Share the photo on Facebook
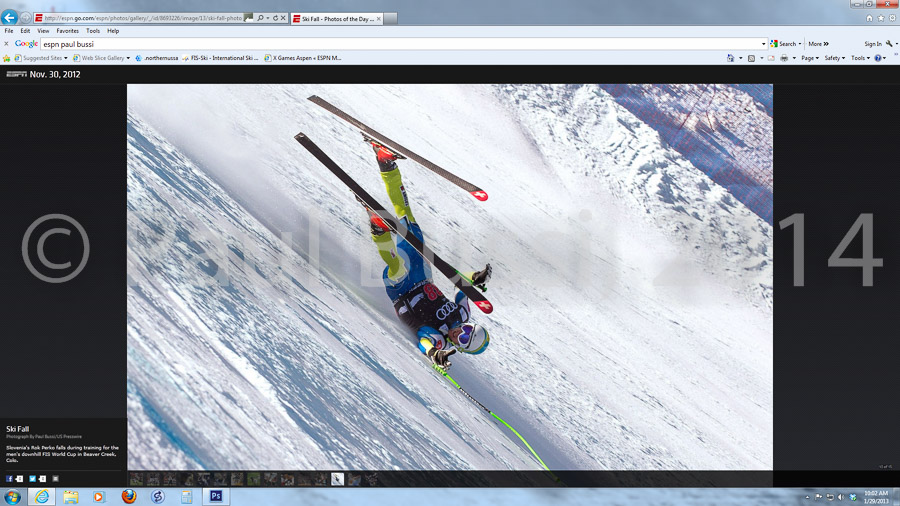The width and height of the screenshot is (900, 506). (x=9, y=478)
